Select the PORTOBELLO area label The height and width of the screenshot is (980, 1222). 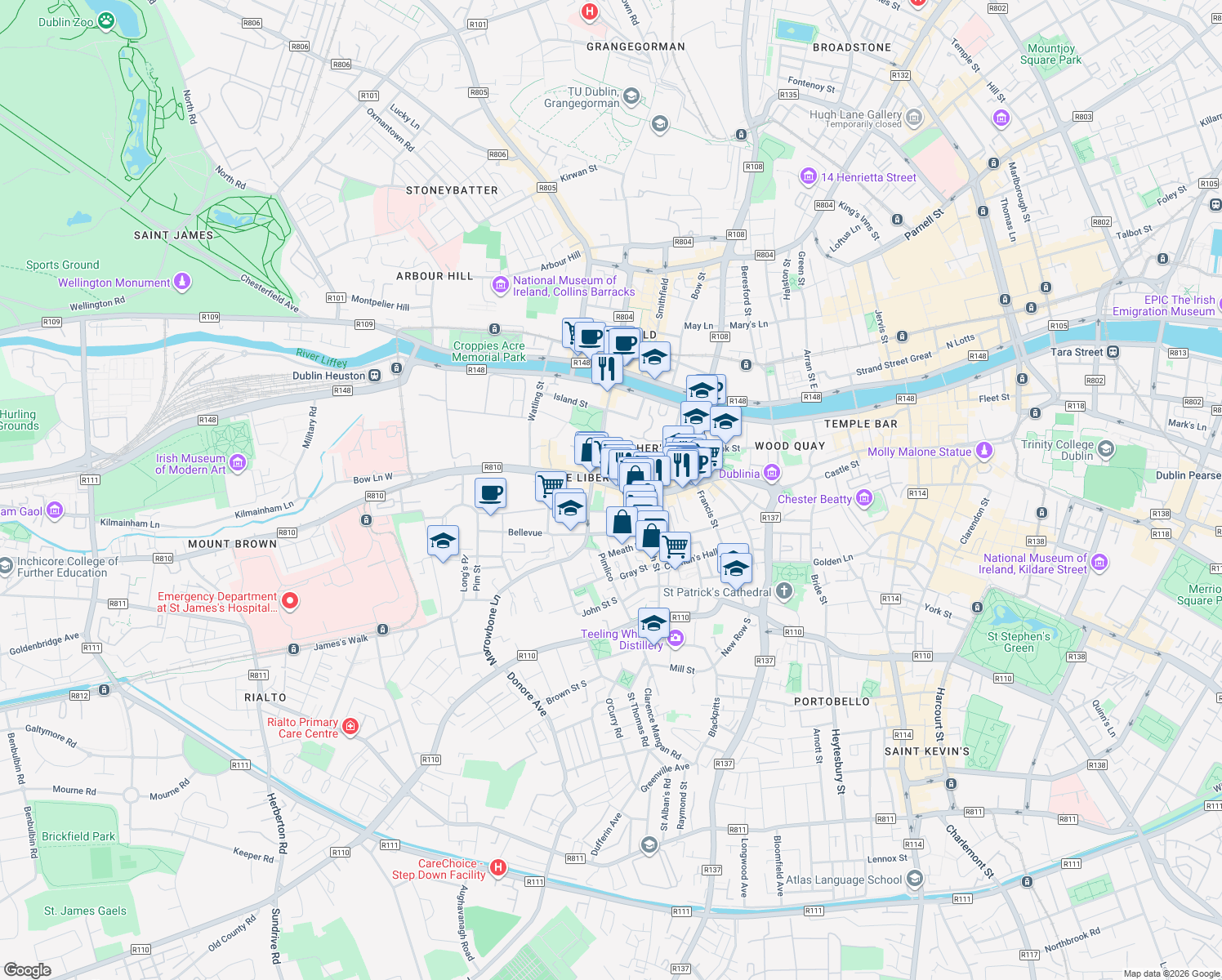coord(832,702)
